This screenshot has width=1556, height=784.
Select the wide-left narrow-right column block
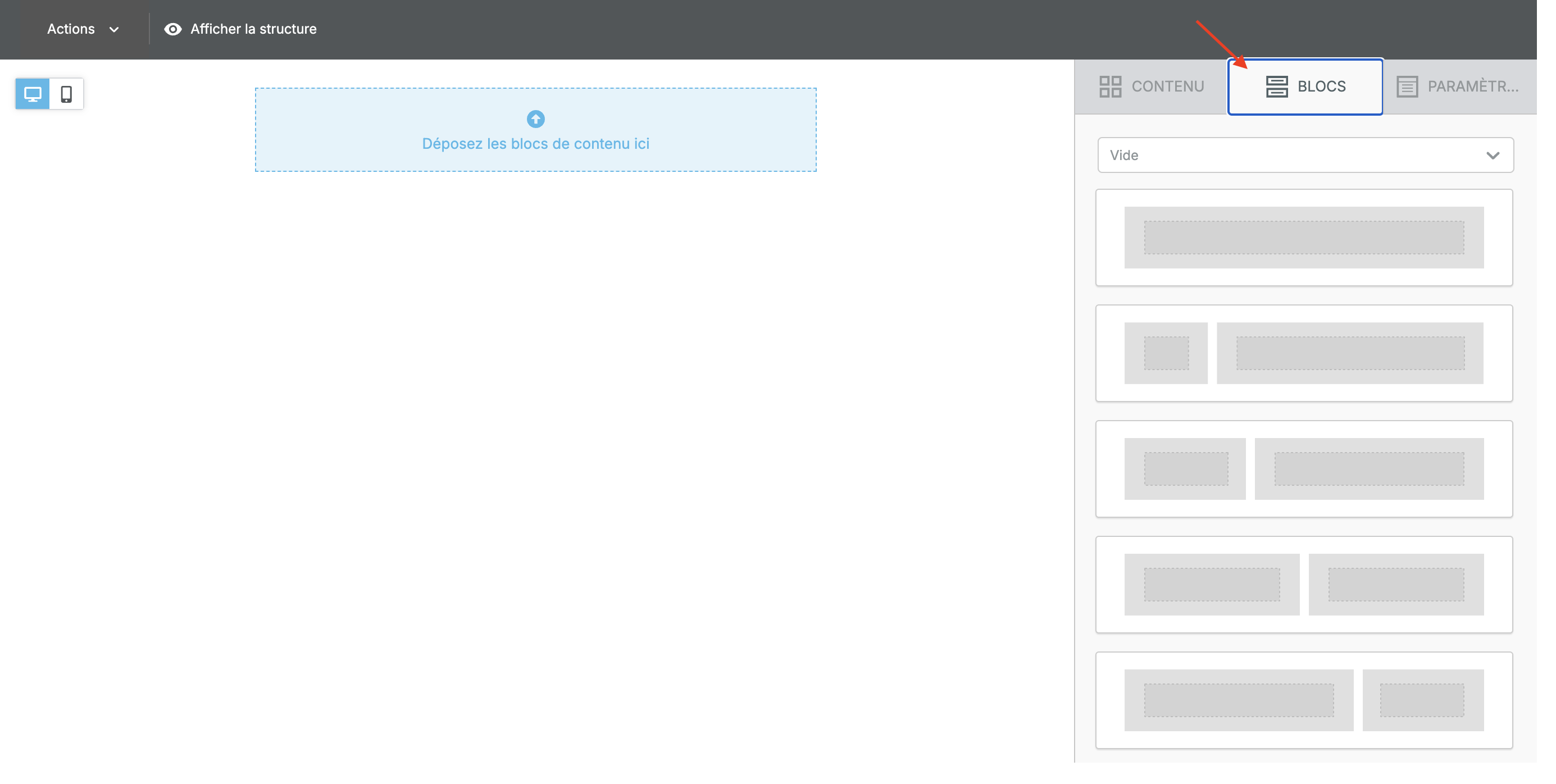(x=1304, y=701)
